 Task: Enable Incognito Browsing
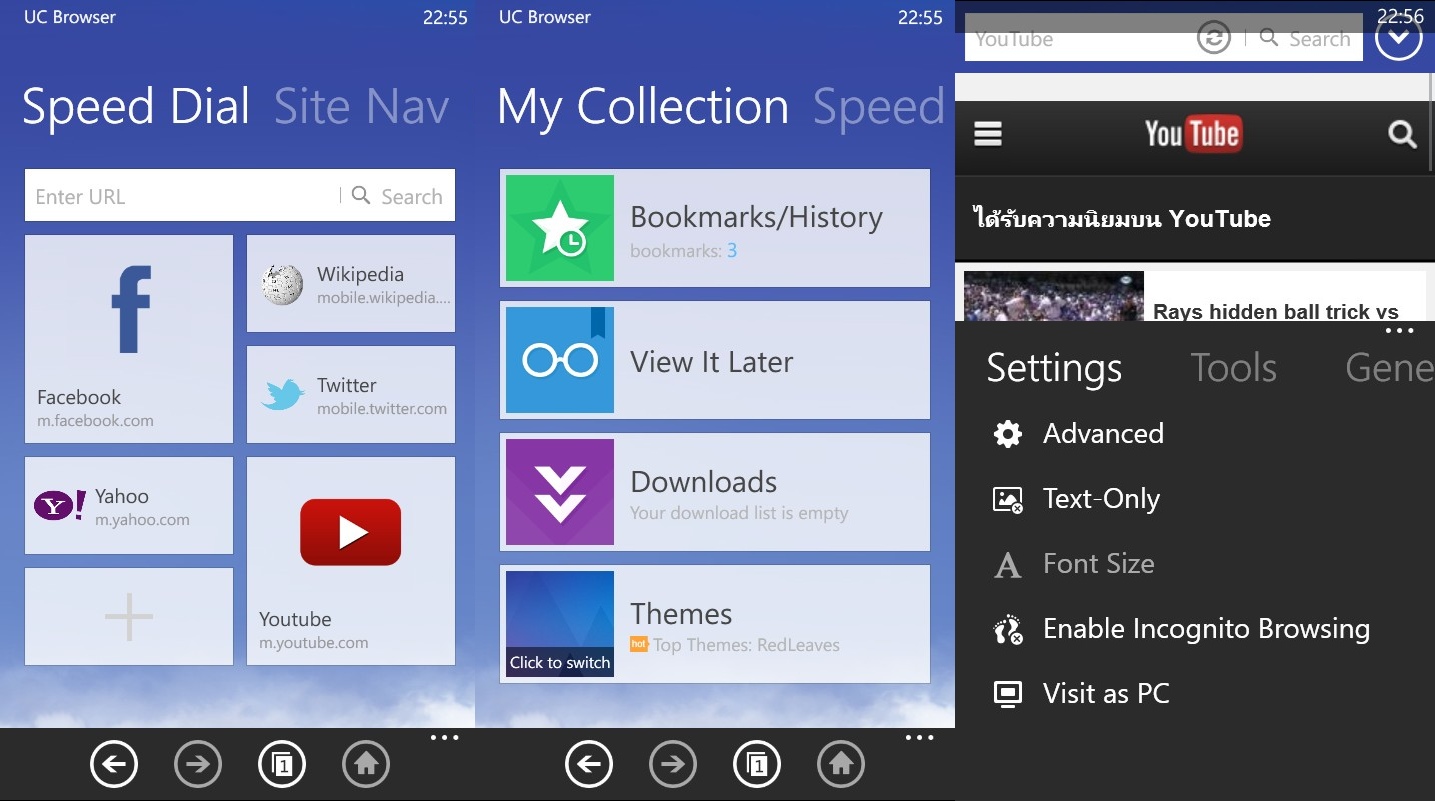(1181, 628)
